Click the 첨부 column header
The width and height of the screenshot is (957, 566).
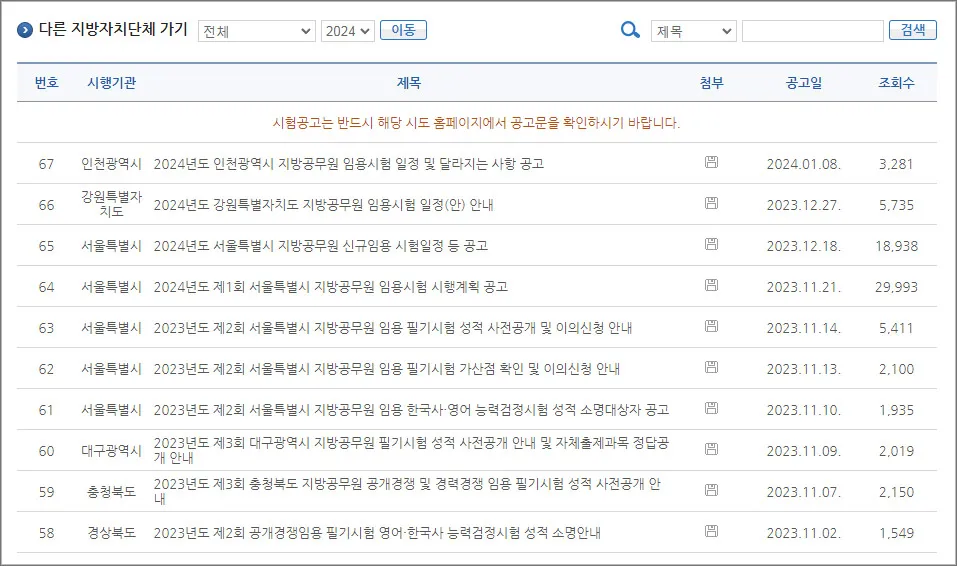[x=712, y=82]
